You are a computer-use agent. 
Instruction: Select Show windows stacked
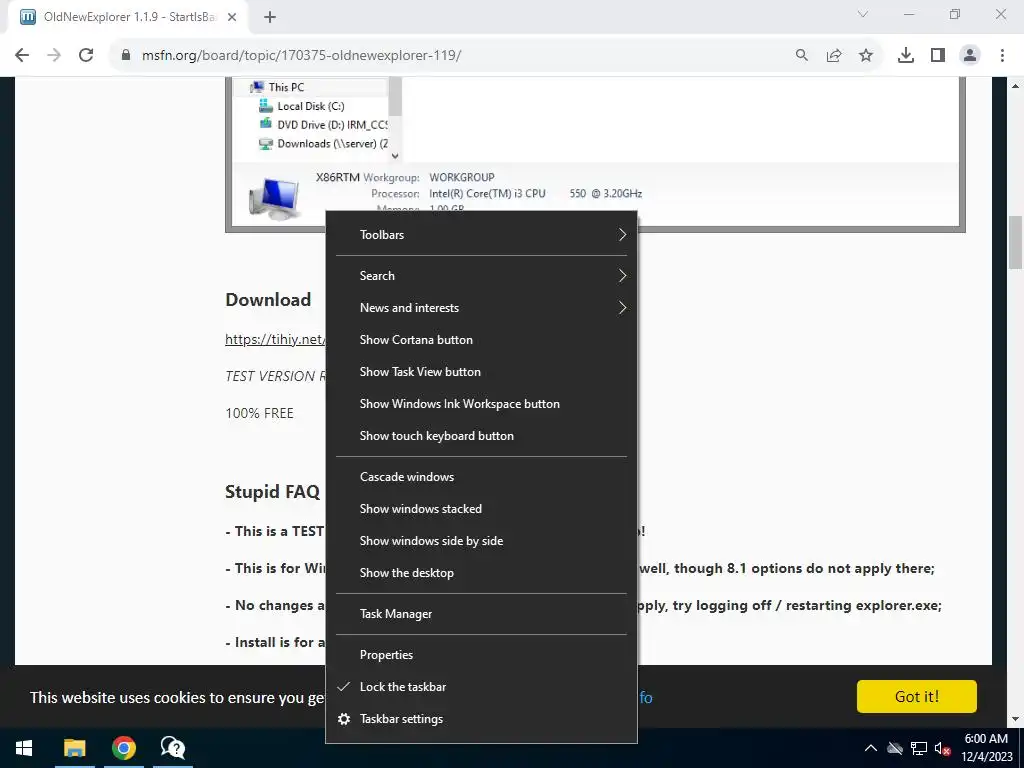(x=481, y=509)
